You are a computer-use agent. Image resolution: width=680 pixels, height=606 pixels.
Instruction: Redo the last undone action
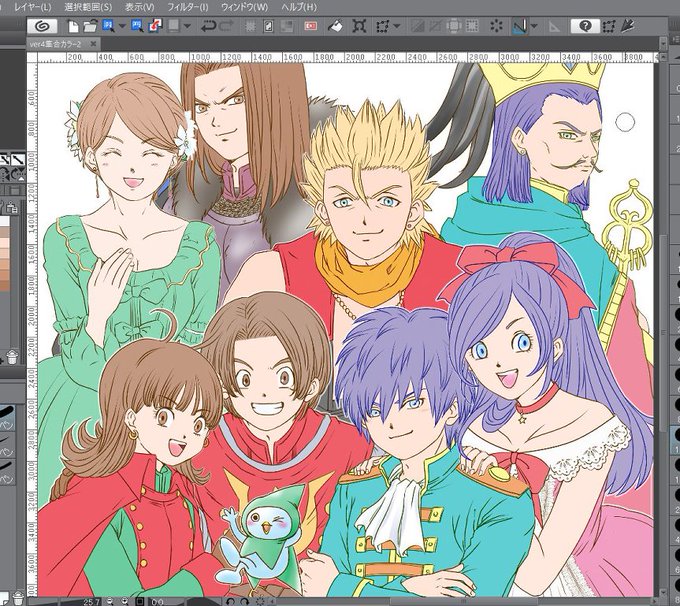tap(226, 26)
